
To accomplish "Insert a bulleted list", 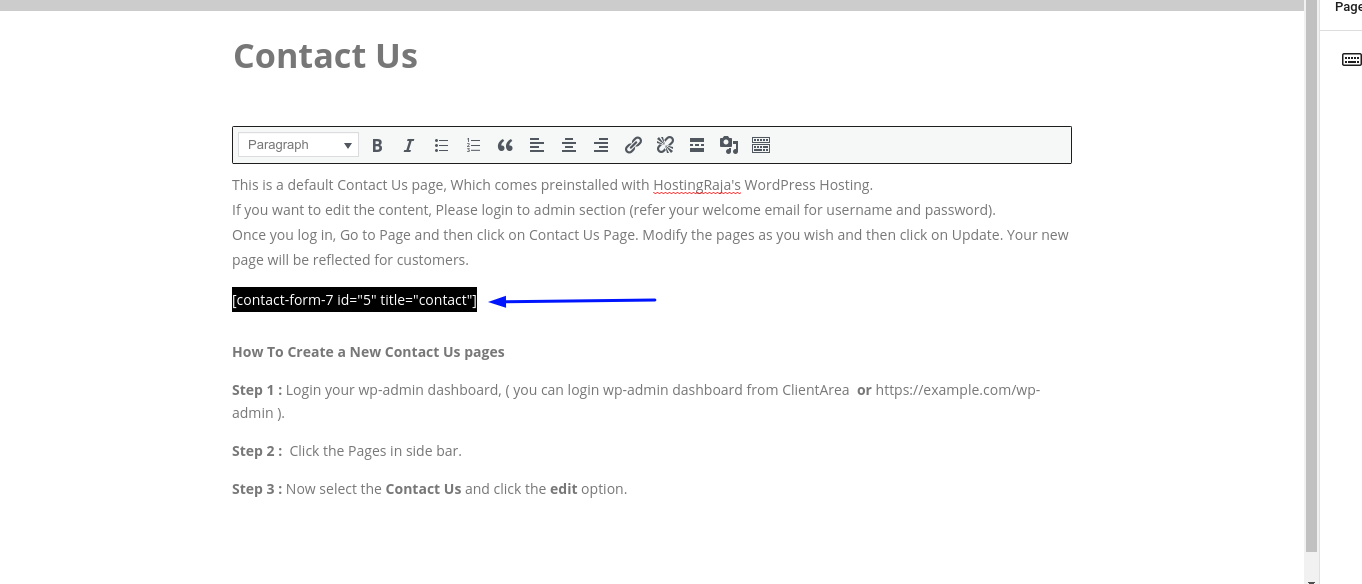I will coord(441,146).
